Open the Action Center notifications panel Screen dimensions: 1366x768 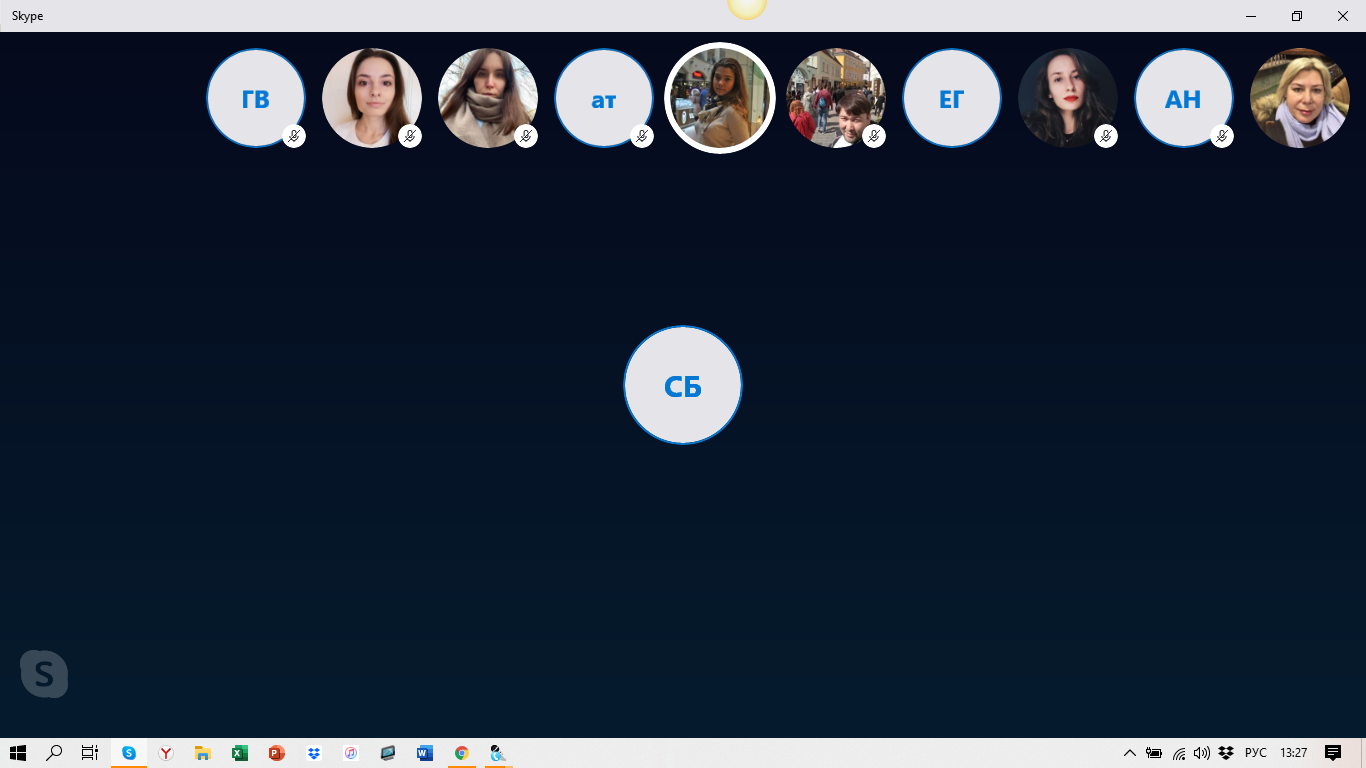pyautogui.click(x=1333, y=753)
